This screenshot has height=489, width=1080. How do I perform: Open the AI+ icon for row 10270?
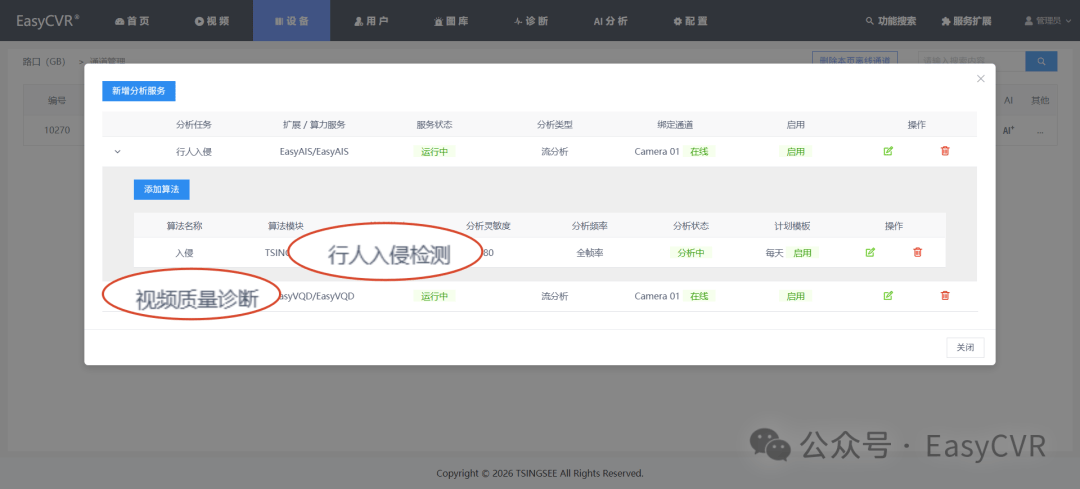point(1008,130)
